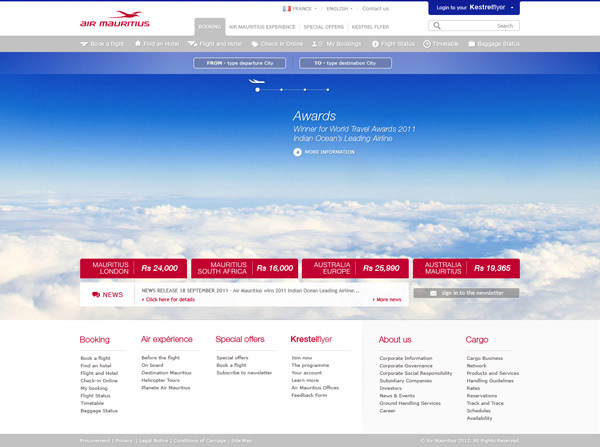
Task: Click the Search input field
Action: [474, 26]
